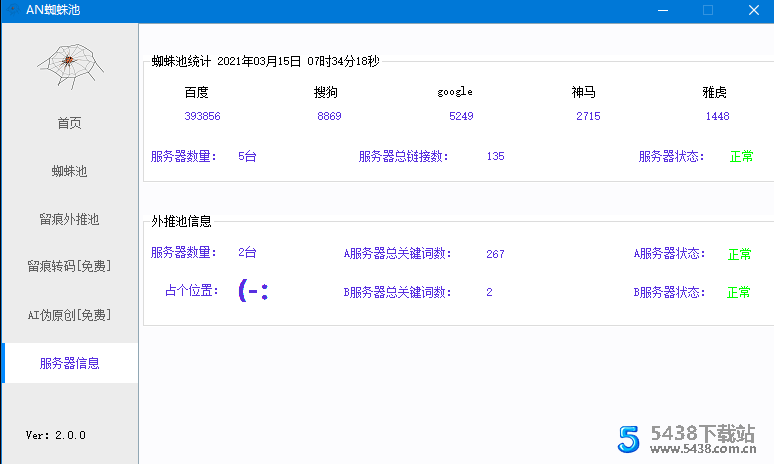
Task: Select 留痕转码[免费] in sidebar
Action: coord(69,267)
